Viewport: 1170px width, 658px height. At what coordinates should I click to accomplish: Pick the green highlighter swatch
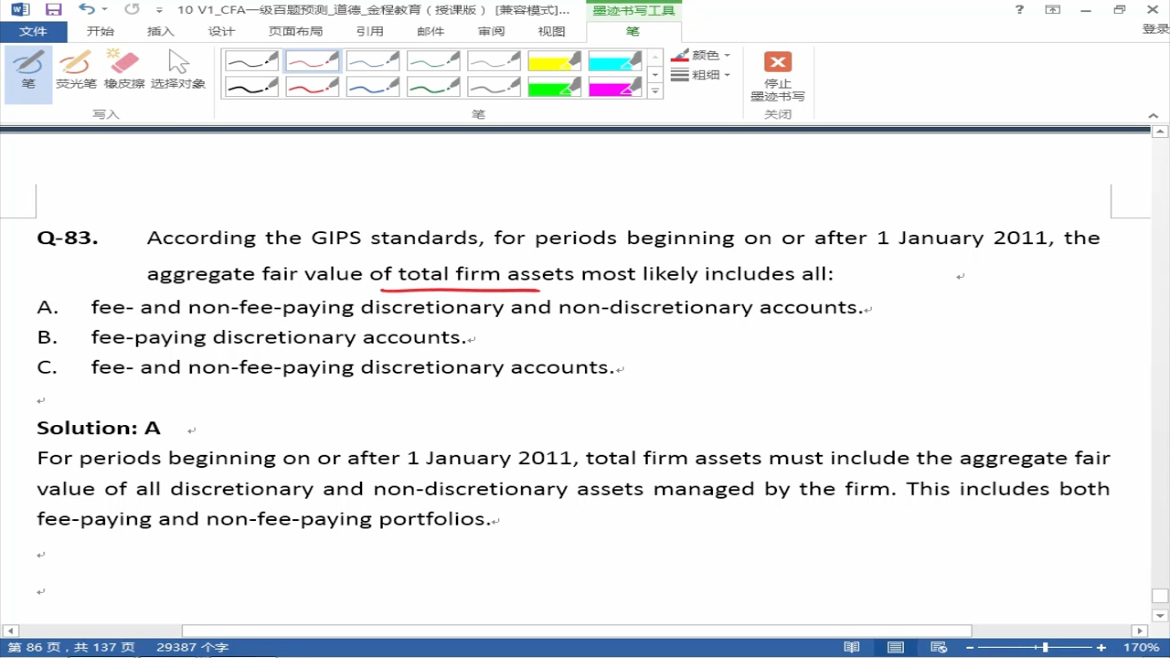click(554, 87)
